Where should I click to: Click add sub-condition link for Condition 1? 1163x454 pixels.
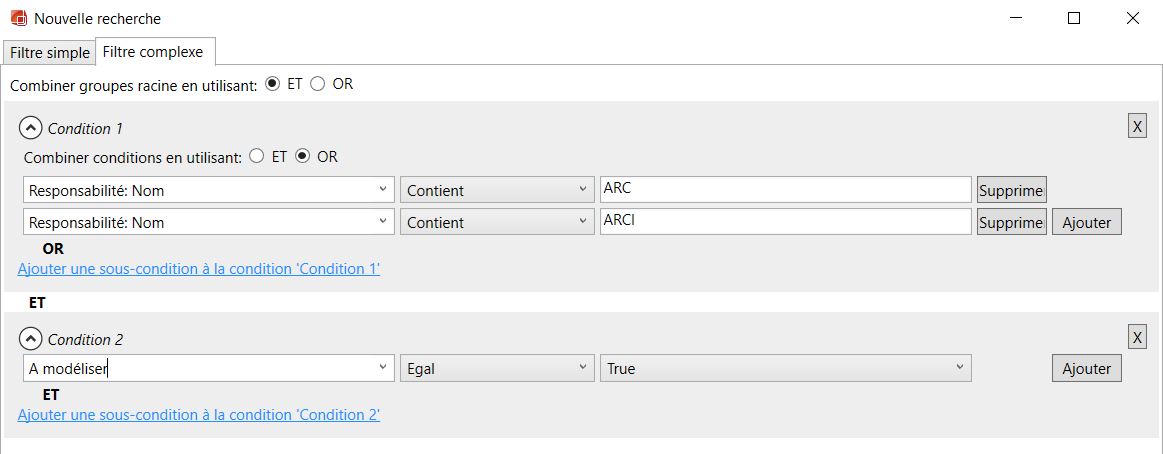pos(199,268)
